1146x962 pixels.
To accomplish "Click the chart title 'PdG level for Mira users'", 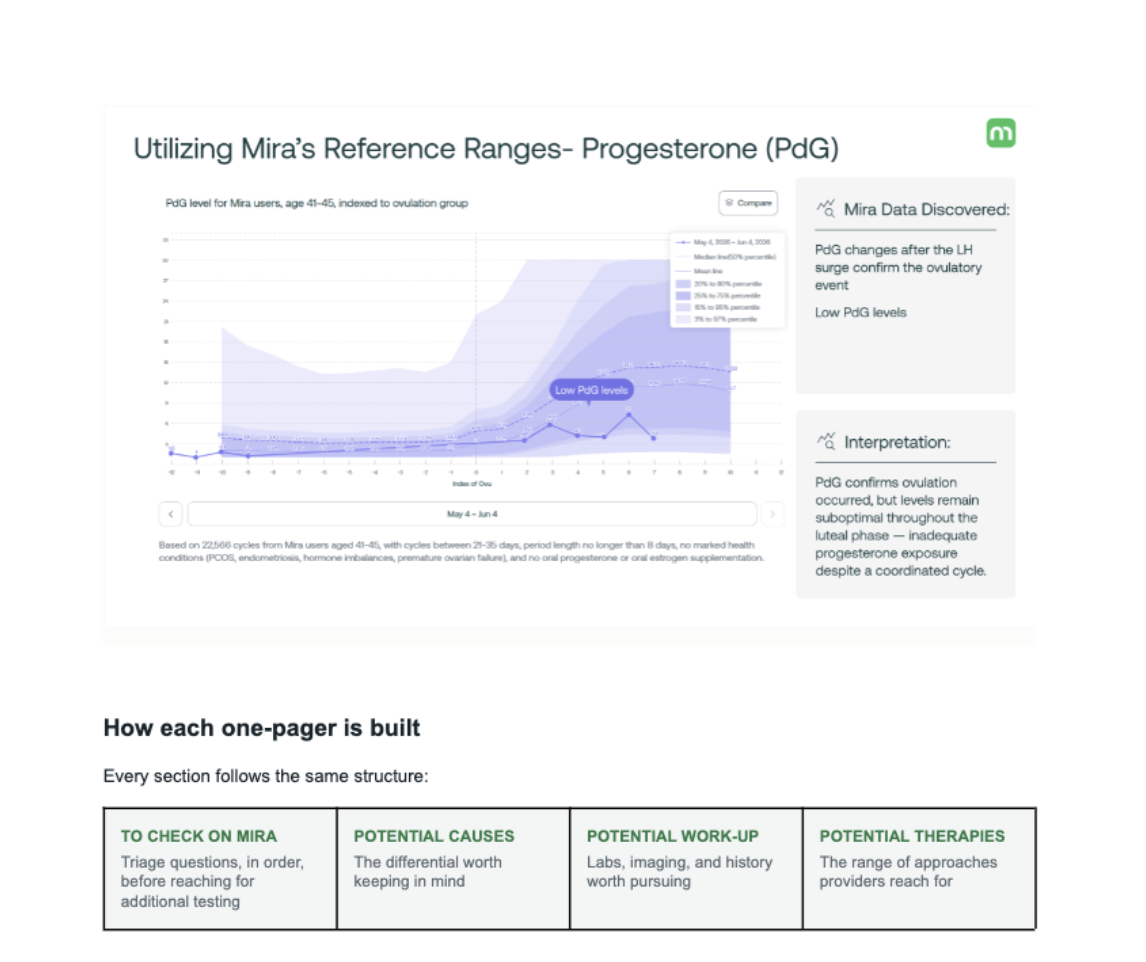I will [x=316, y=203].
